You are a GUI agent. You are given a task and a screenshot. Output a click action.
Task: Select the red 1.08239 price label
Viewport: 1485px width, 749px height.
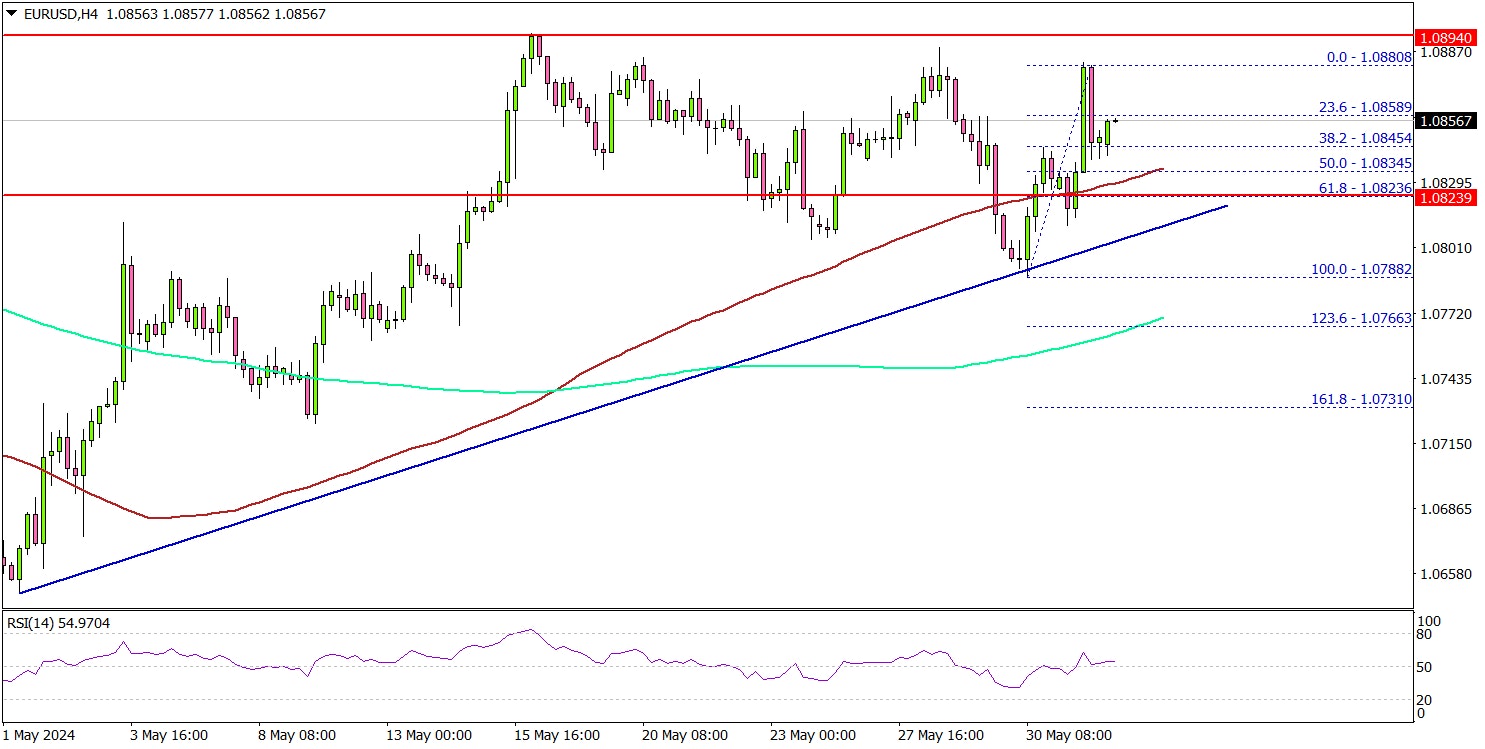[x=1449, y=199]
